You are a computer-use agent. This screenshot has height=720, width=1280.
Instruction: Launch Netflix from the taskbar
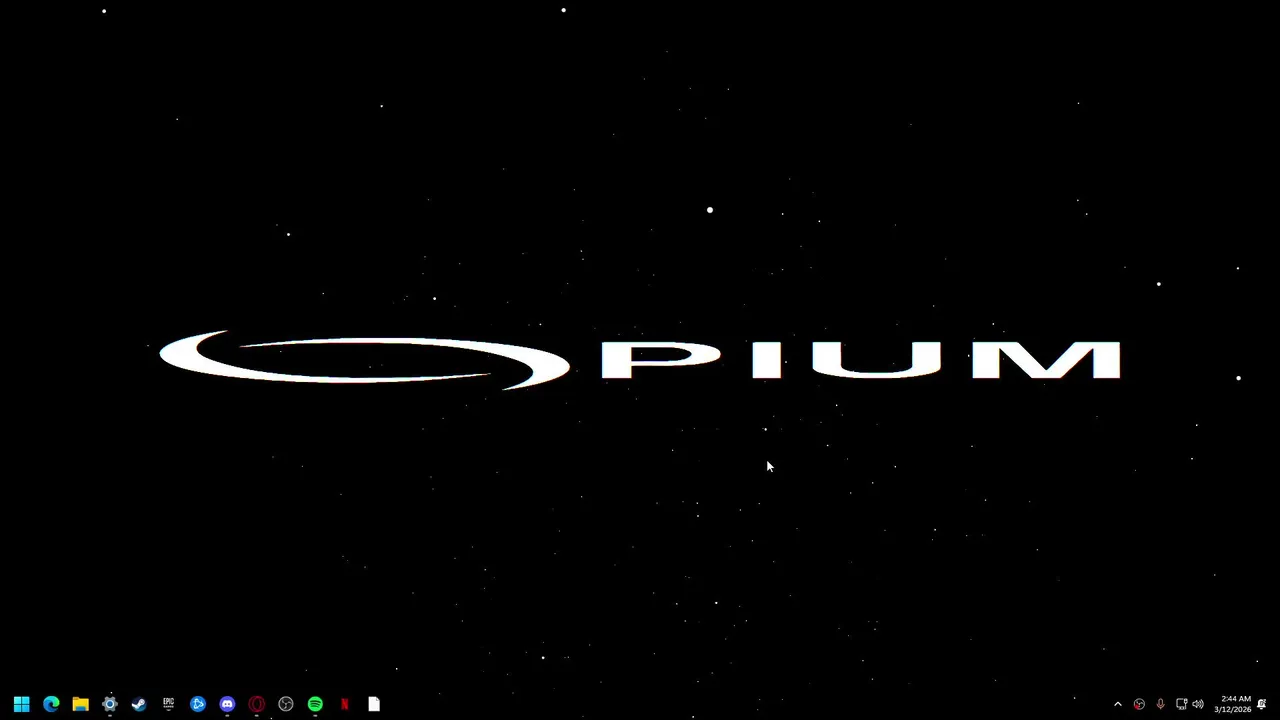[x=344, y=704]
